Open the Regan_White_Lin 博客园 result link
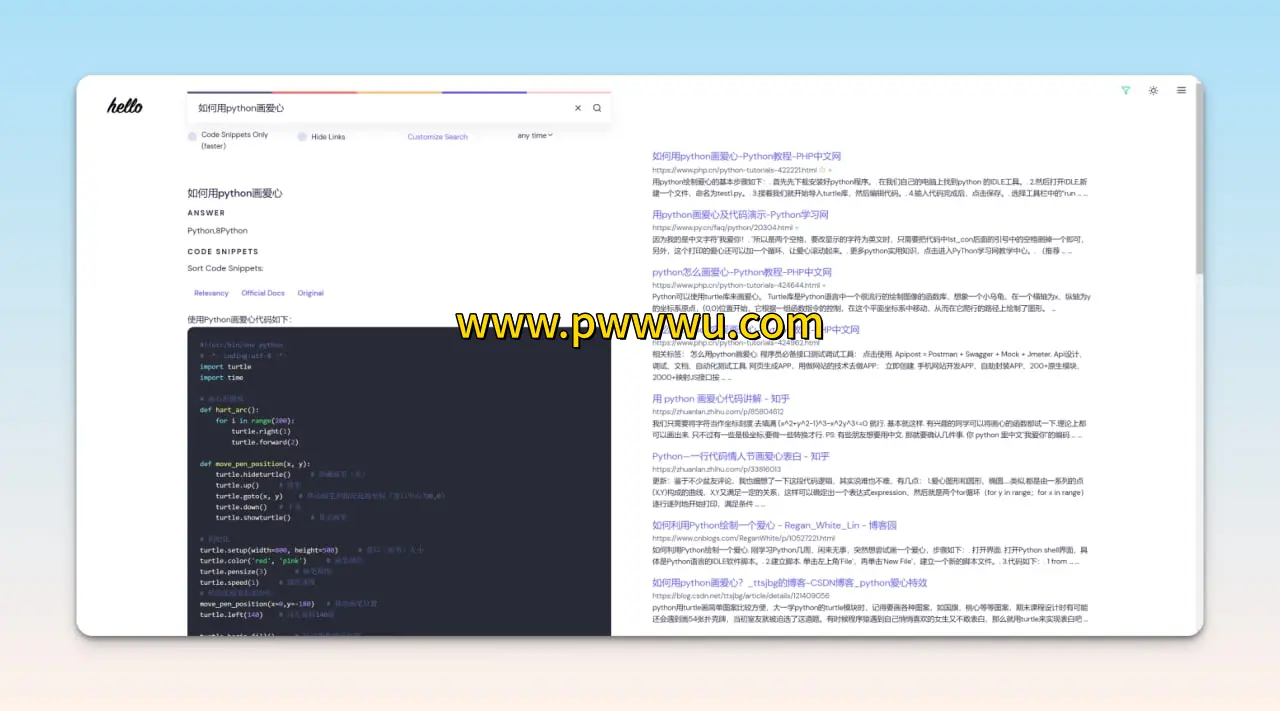This screenshot has height=711, width=1280. (x=774, y=525)
